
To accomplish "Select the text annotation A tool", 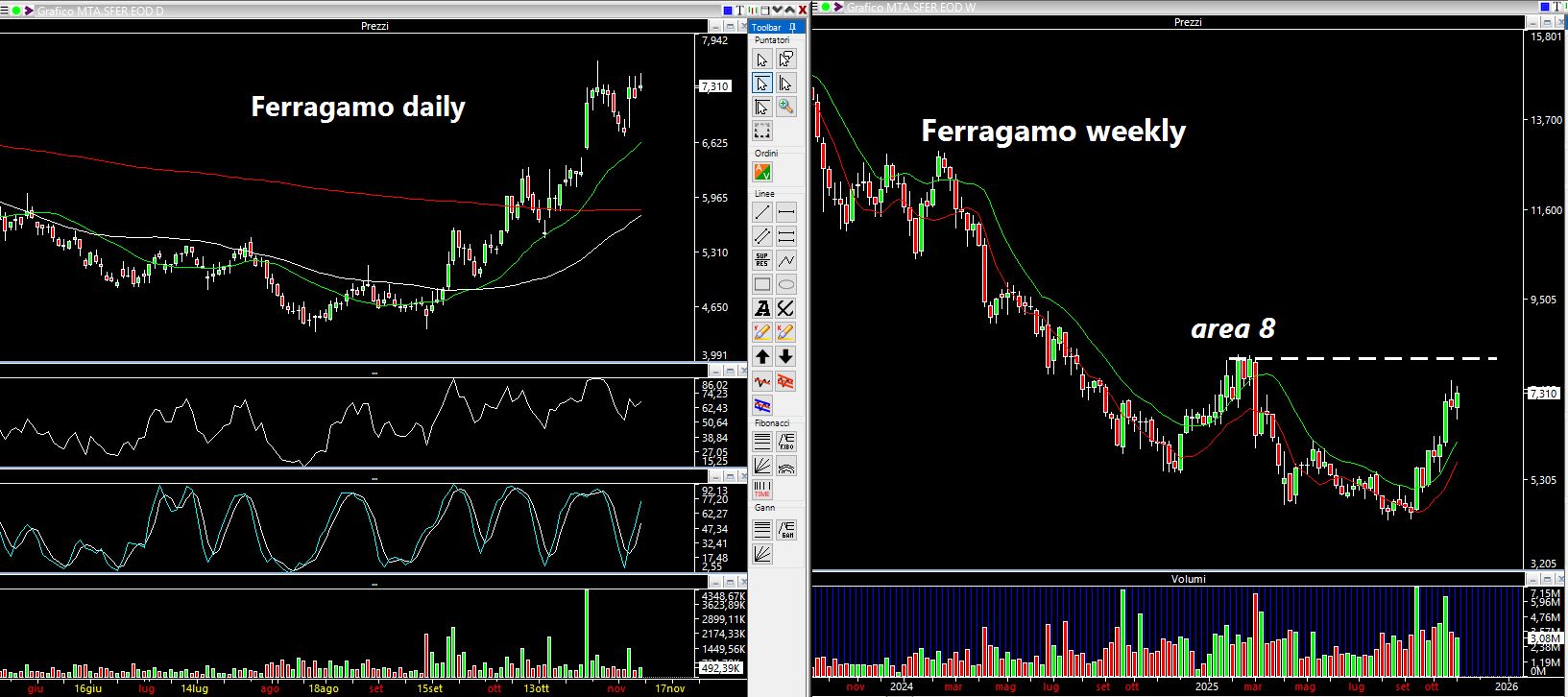I will pos(762,308).
